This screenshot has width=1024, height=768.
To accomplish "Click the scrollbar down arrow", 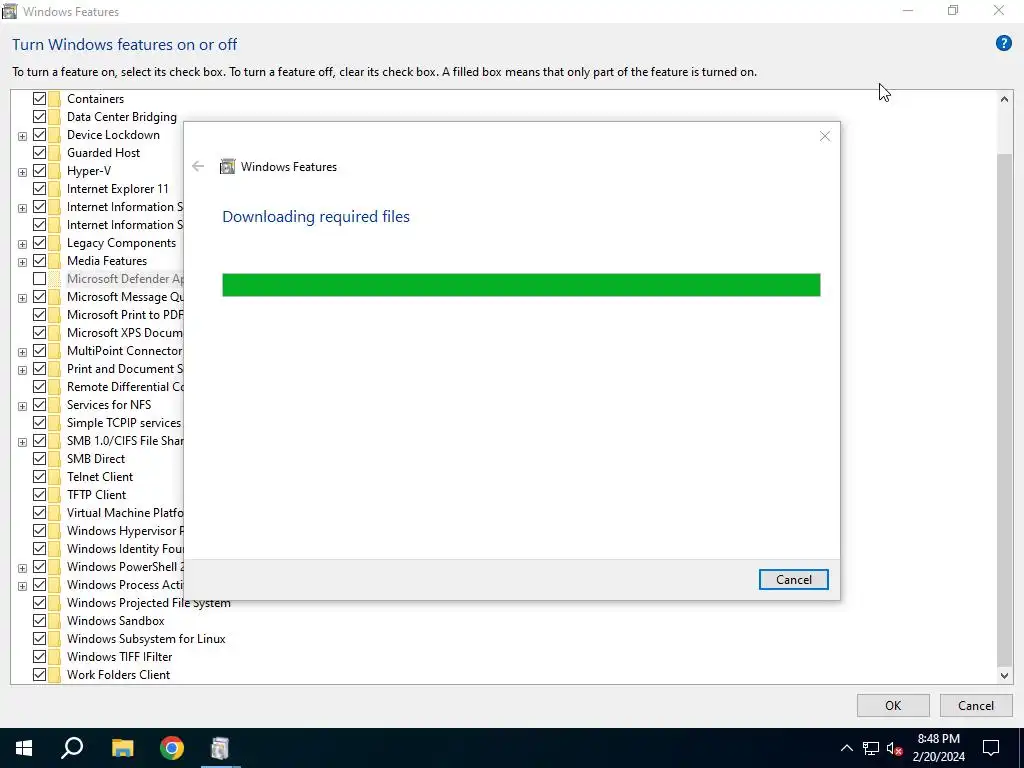I will click(1004, 676).
